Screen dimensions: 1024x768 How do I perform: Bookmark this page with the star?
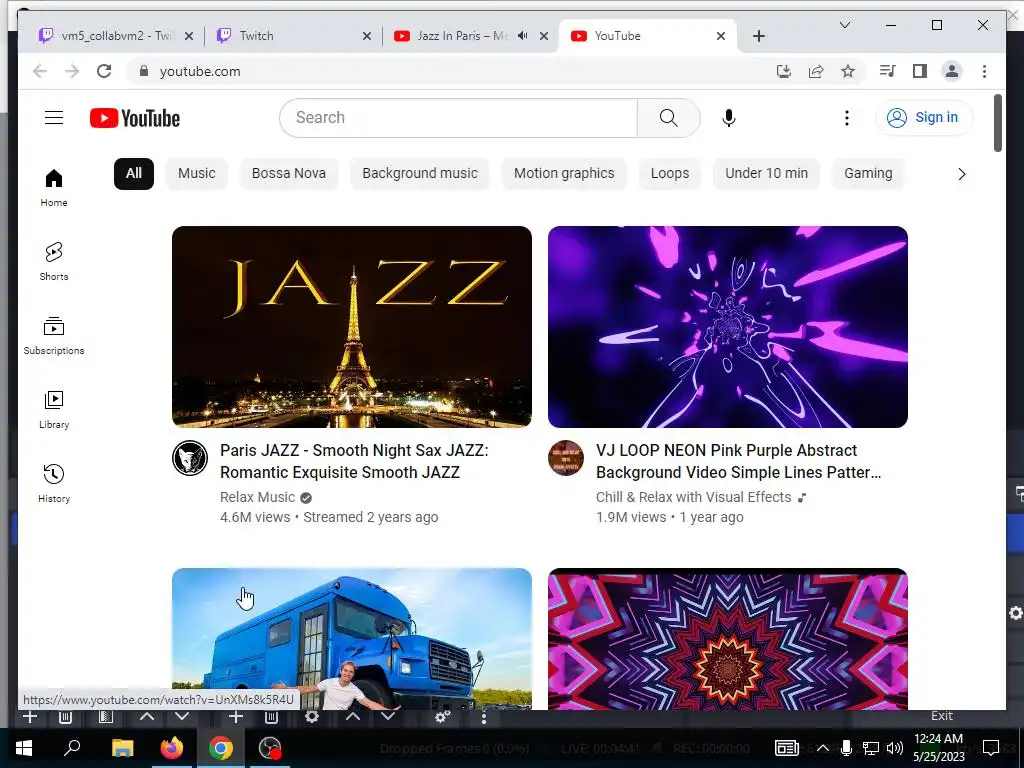pyautogui.click(x=848, y=71)
